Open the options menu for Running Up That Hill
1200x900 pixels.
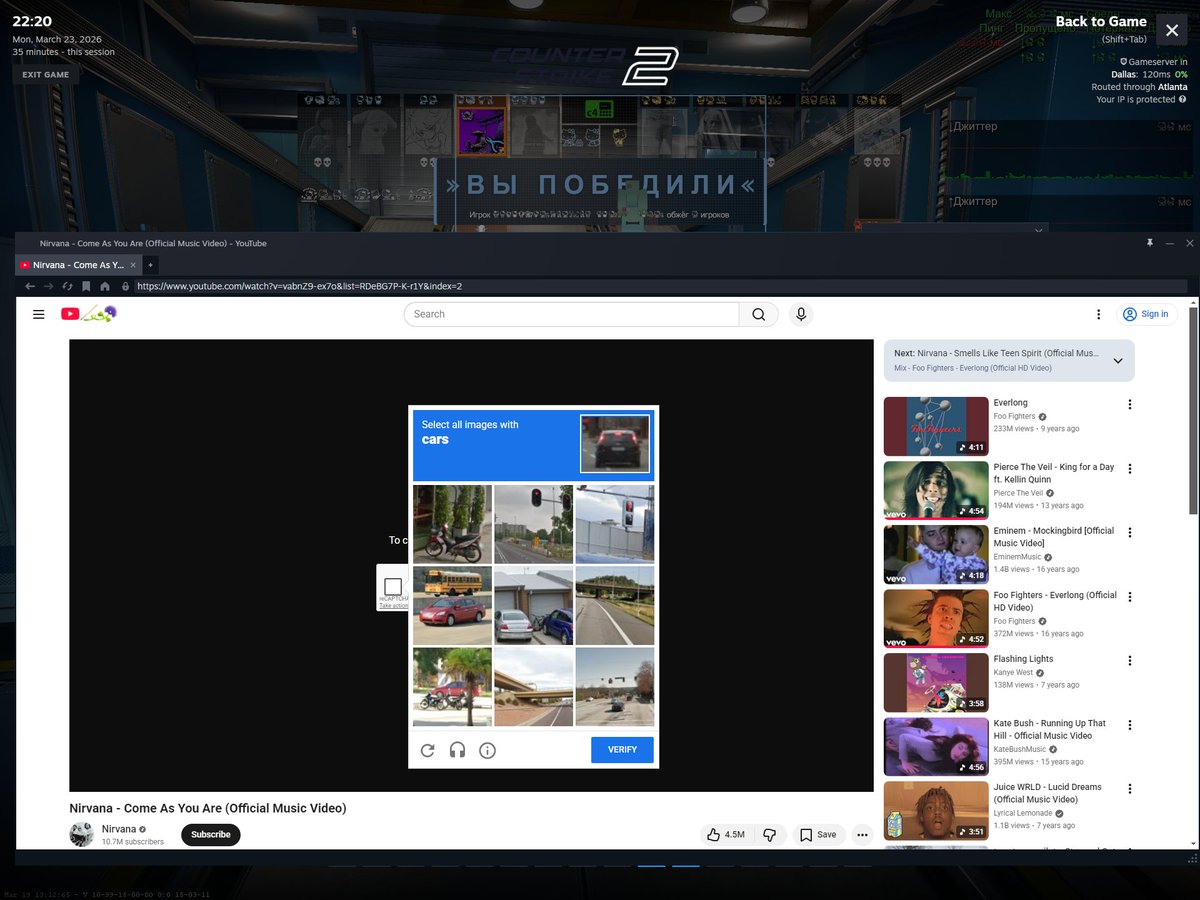tap(1130, 724)
